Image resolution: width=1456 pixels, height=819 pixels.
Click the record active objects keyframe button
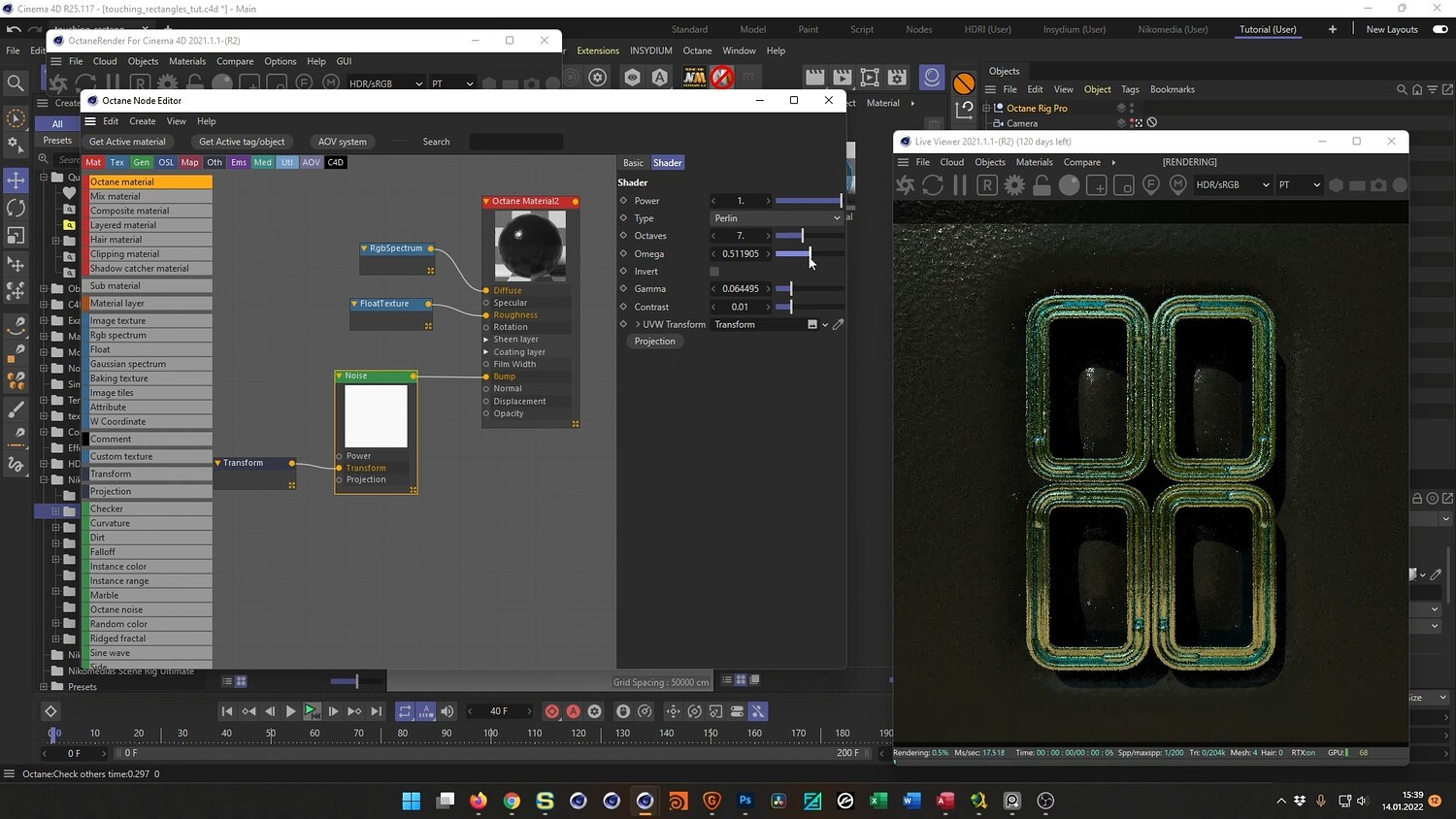tap(552, 711)
